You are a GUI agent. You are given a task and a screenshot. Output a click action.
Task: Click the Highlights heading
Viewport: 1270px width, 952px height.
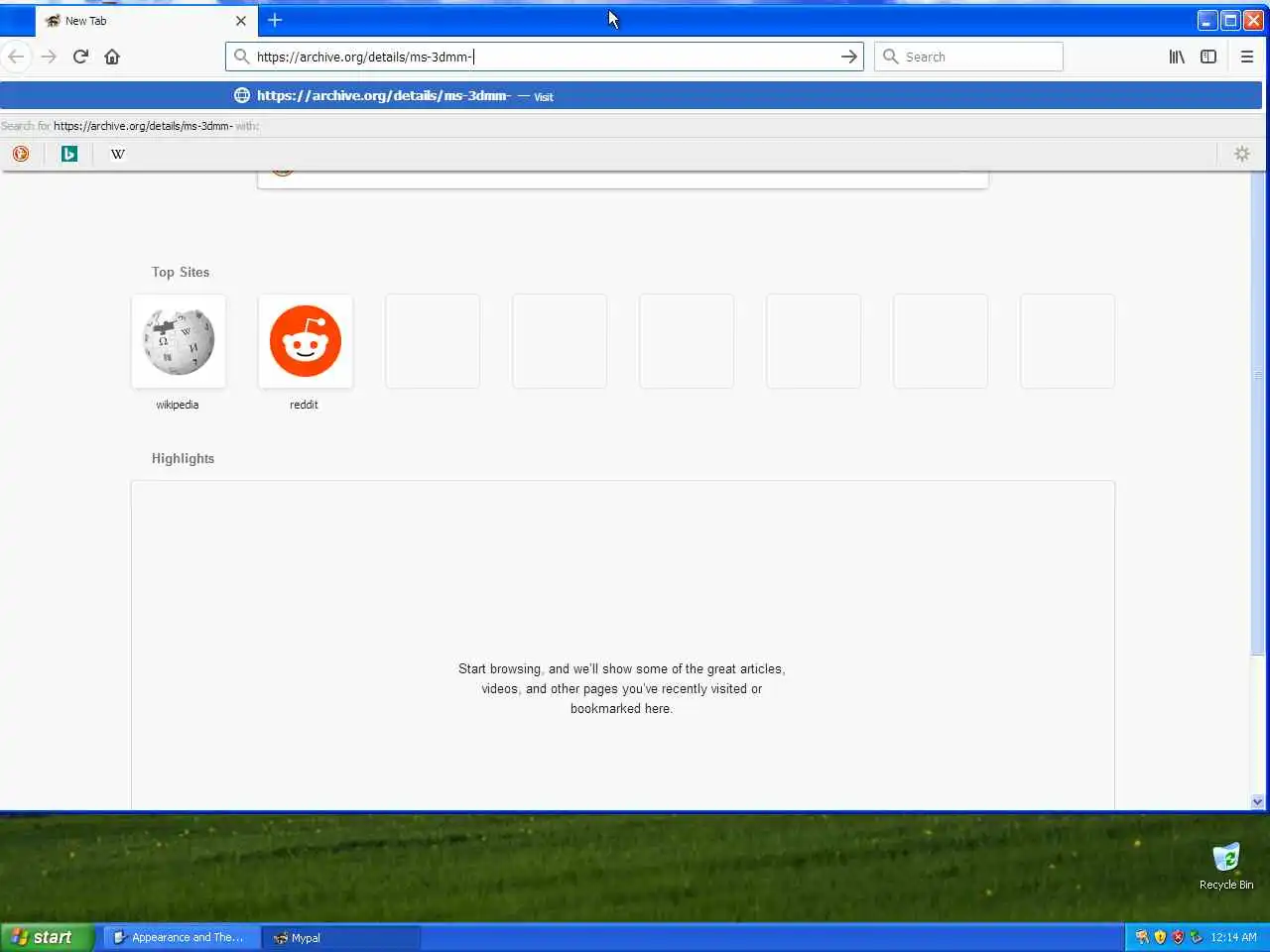click(x=183, y=458)
